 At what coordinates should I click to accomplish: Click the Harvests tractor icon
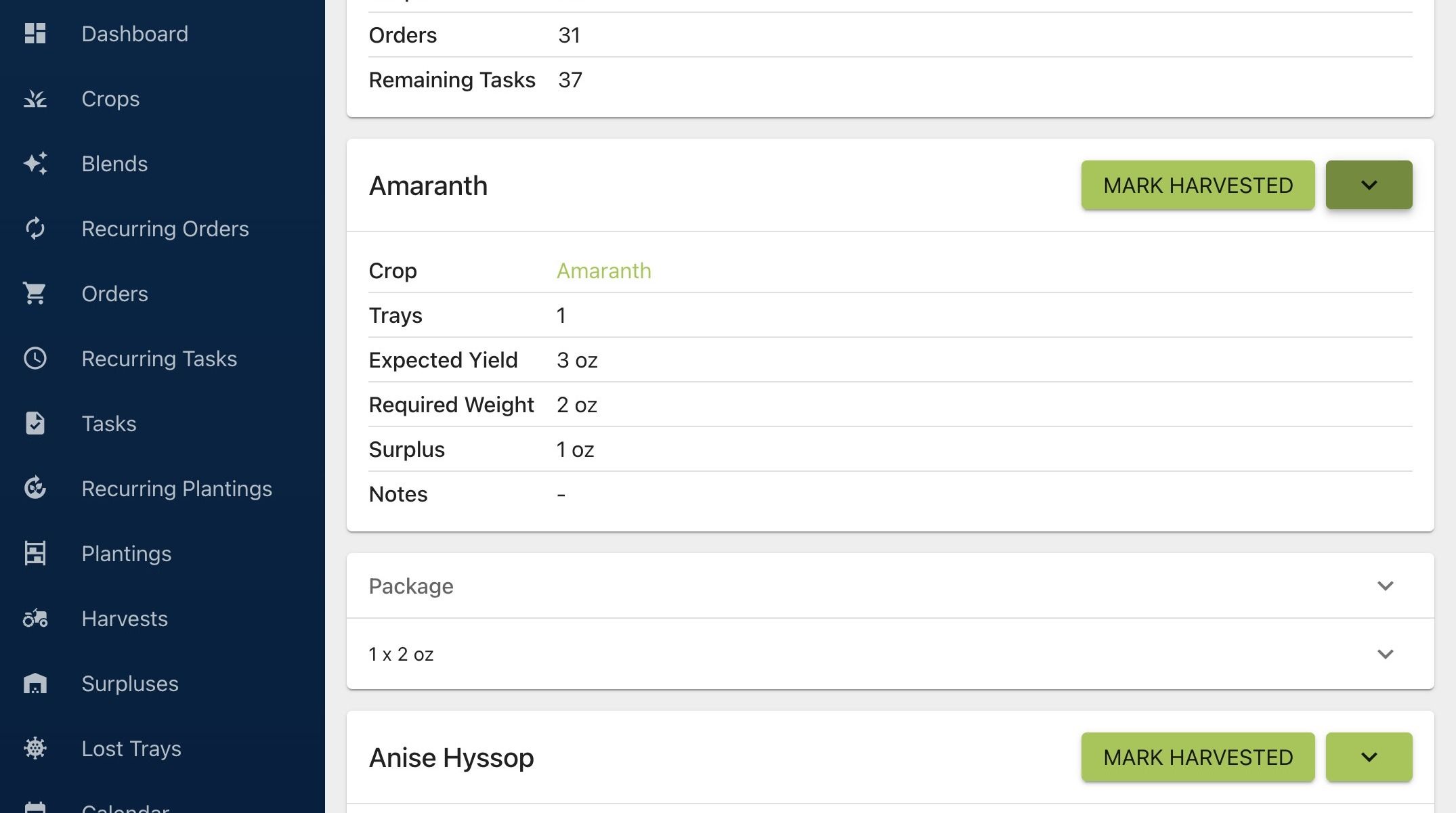[x=35, y=619]
